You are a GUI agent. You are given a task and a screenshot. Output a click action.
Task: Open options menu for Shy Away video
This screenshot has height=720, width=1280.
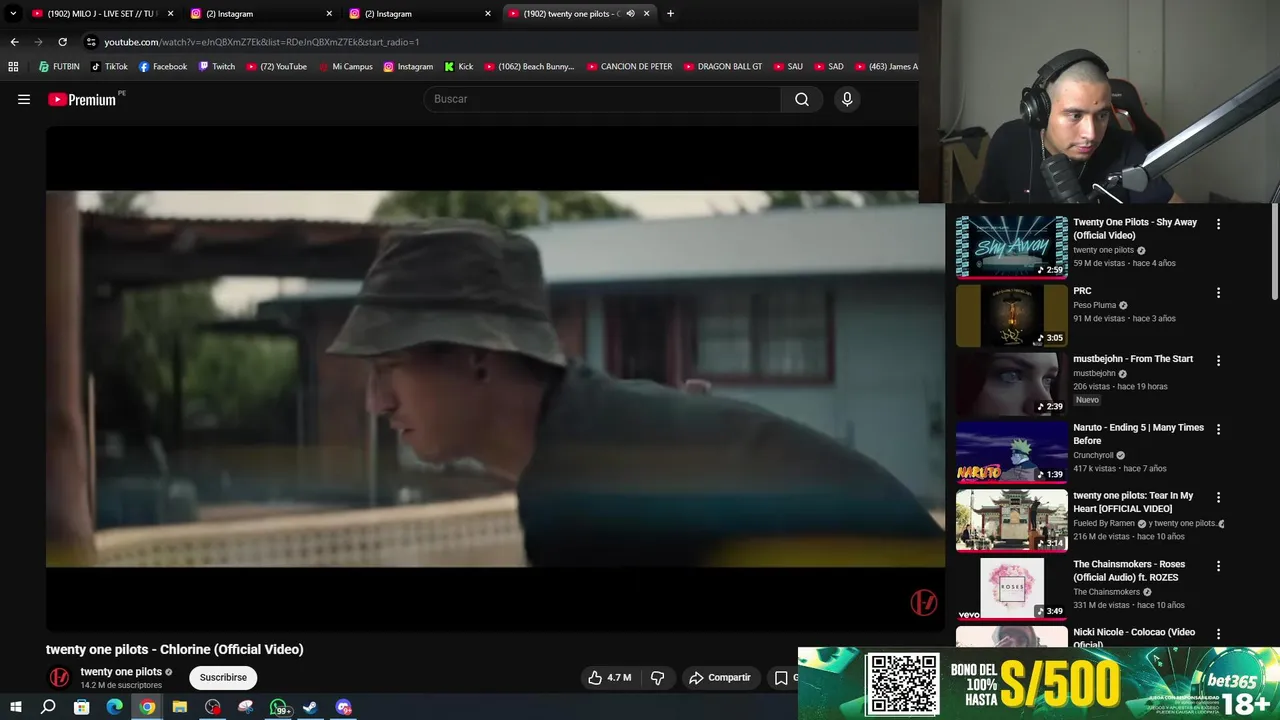coord(1218,224)
